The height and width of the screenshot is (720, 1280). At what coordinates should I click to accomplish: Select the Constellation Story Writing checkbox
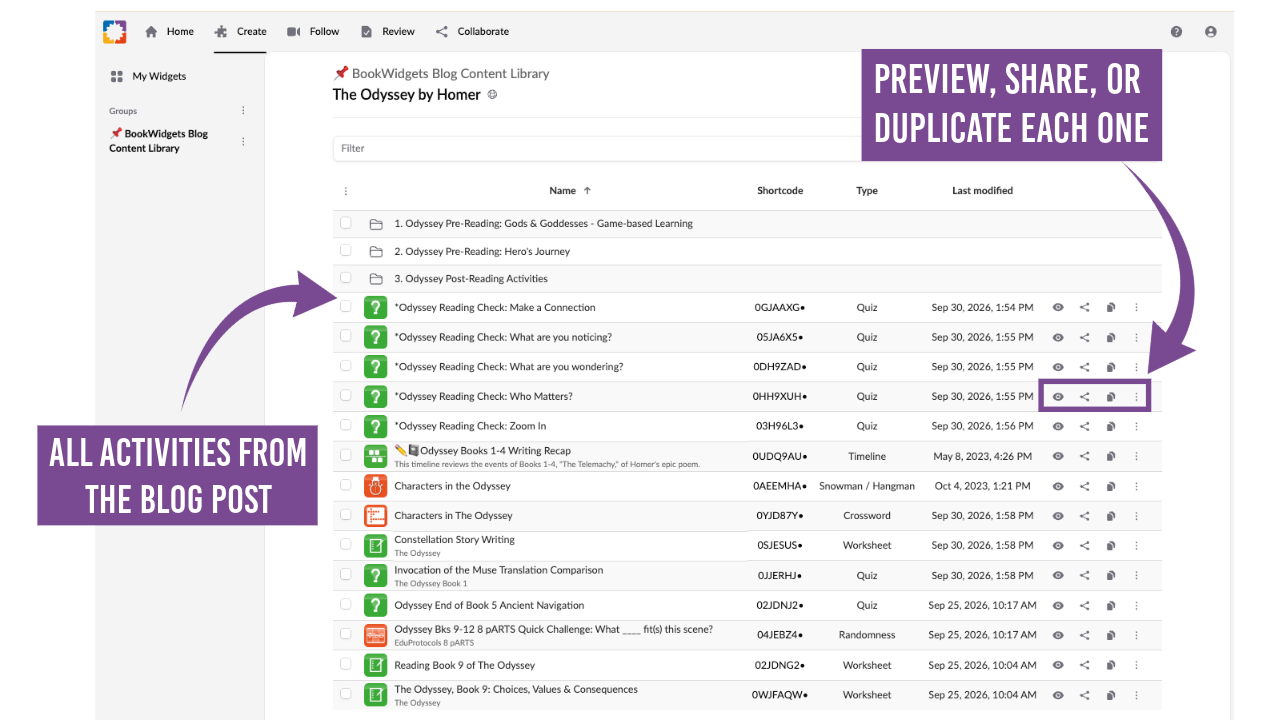point(346,545)
